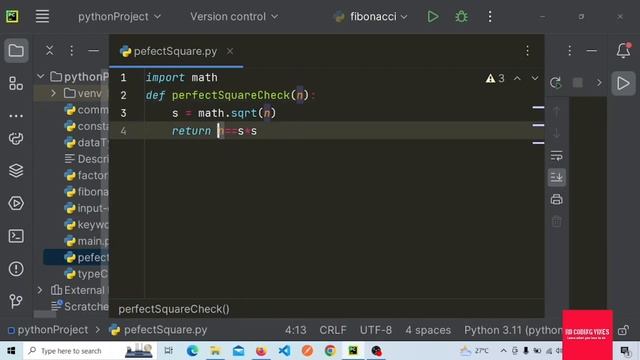The height and width of the screenshot is (360, 640).
Task: Open the Git version control tool window
Action: pyautogui.click(x=16, y=301)
